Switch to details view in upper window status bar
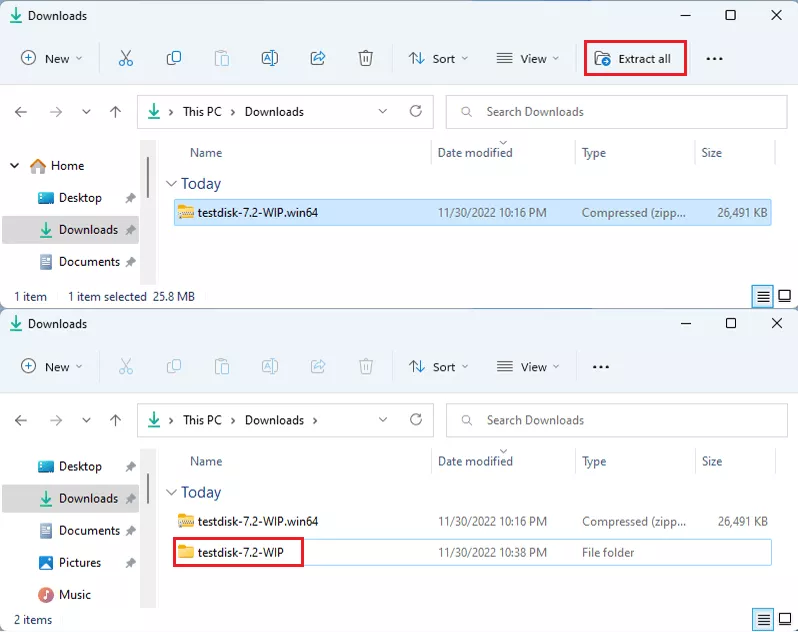798x632 pixels. click(x=763, y=296)
